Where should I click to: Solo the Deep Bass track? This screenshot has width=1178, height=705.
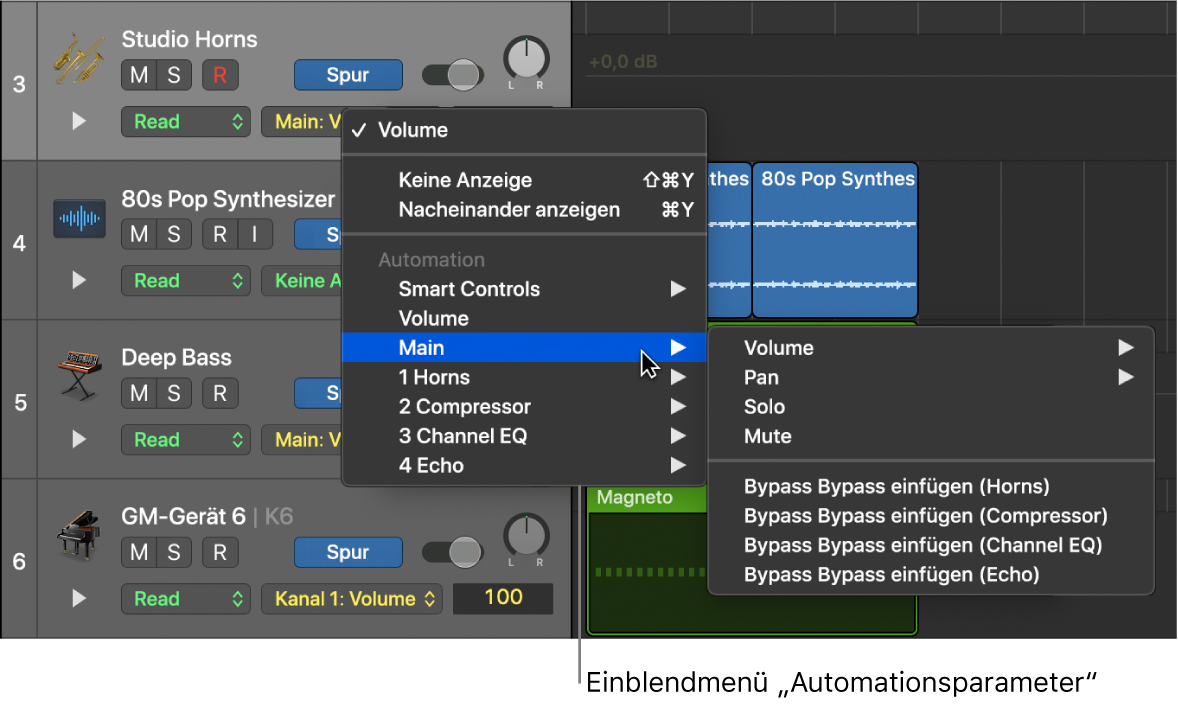[174, 393]
